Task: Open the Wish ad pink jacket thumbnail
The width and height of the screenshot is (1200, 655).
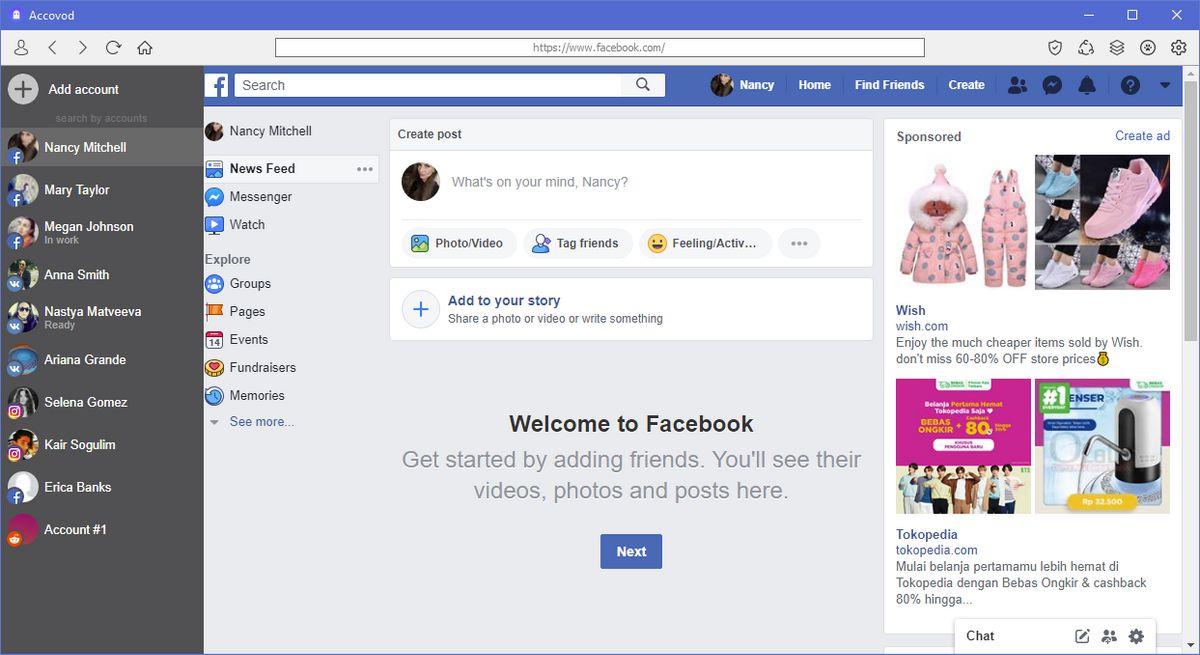Action: [x=963, y=222]
